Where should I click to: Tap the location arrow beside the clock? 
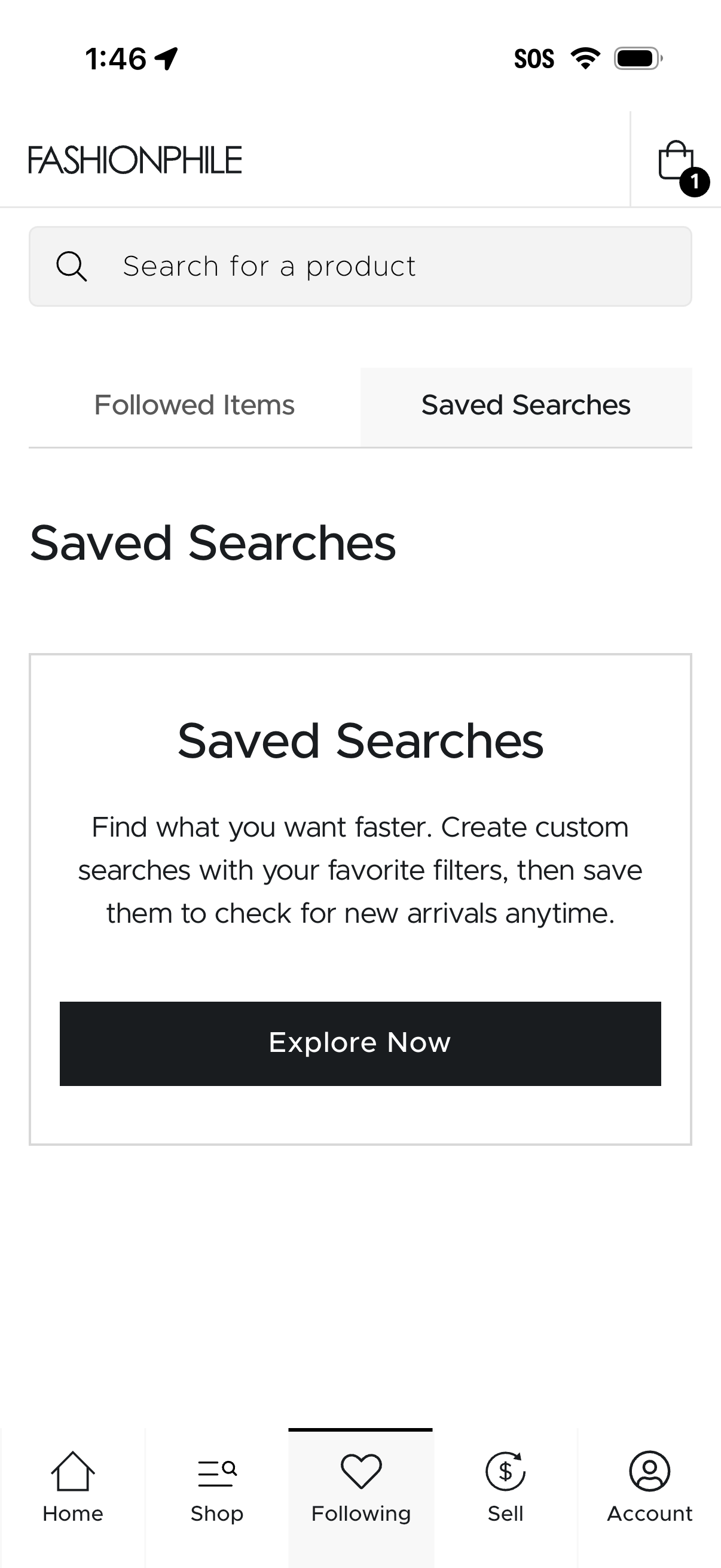pos(165,57)
